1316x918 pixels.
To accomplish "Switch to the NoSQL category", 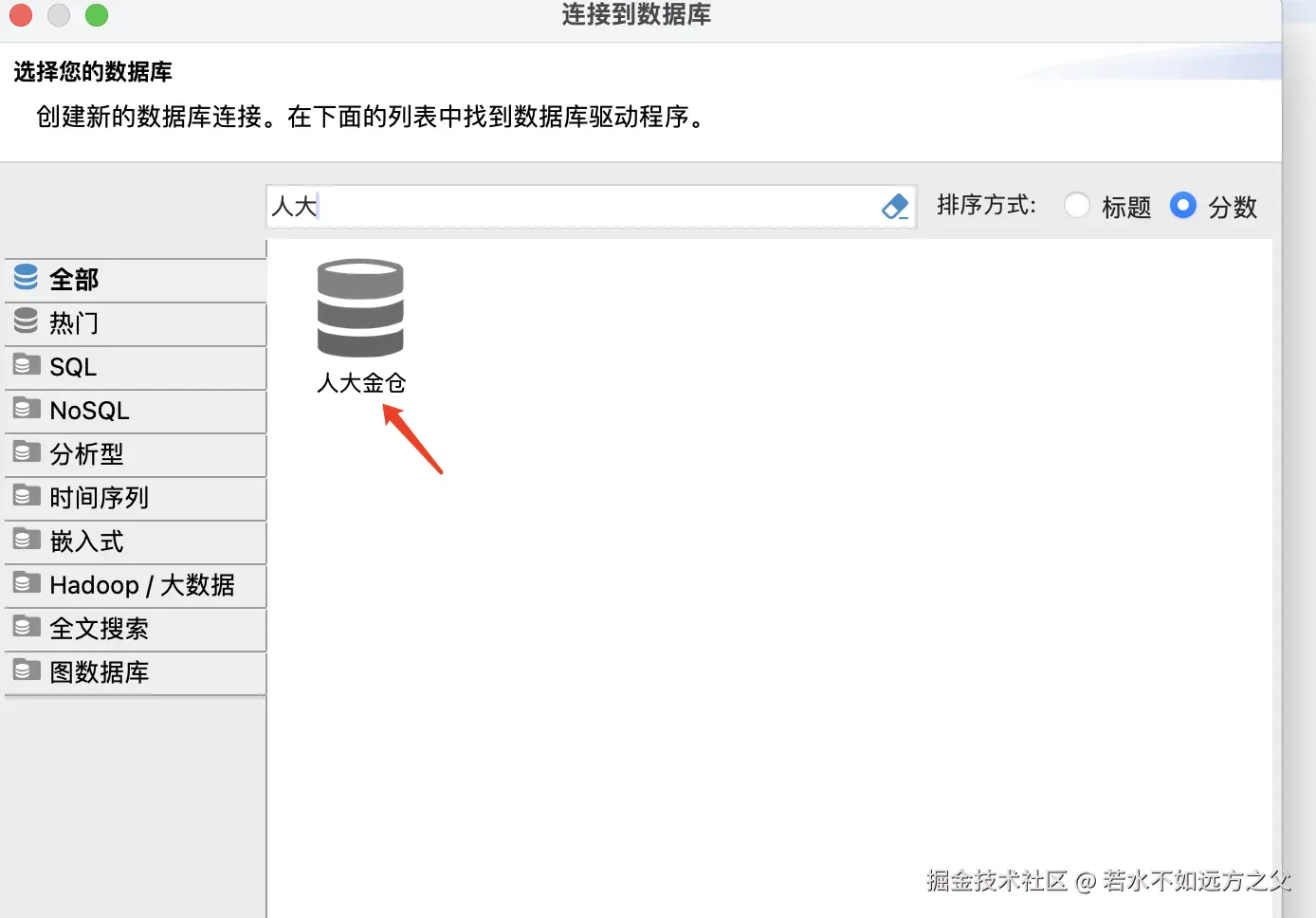I will [x=136, y=411].
